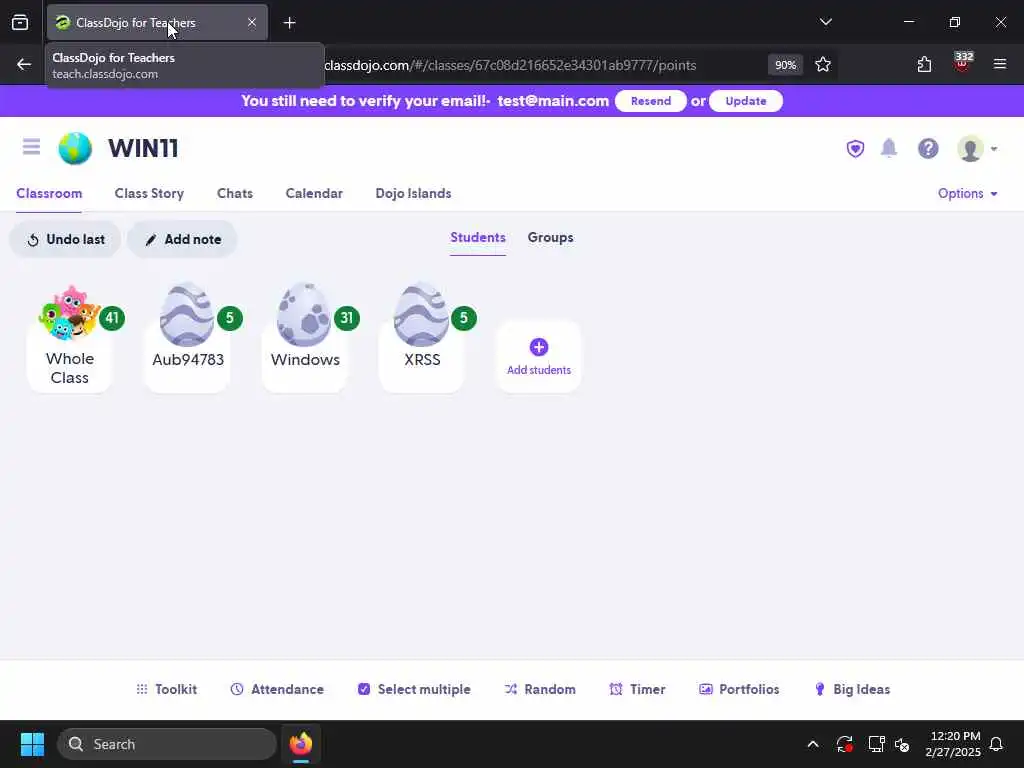Click the taskbar Search box
Viewport: 1024px width, 768px height.
coord(167,744)
